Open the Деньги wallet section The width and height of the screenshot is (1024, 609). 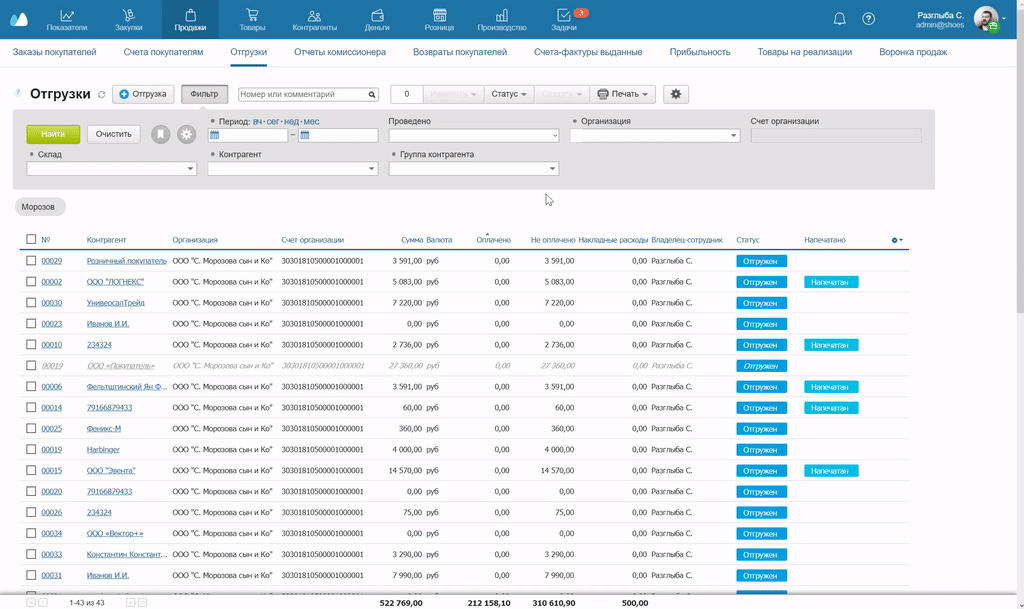[377, 19]
